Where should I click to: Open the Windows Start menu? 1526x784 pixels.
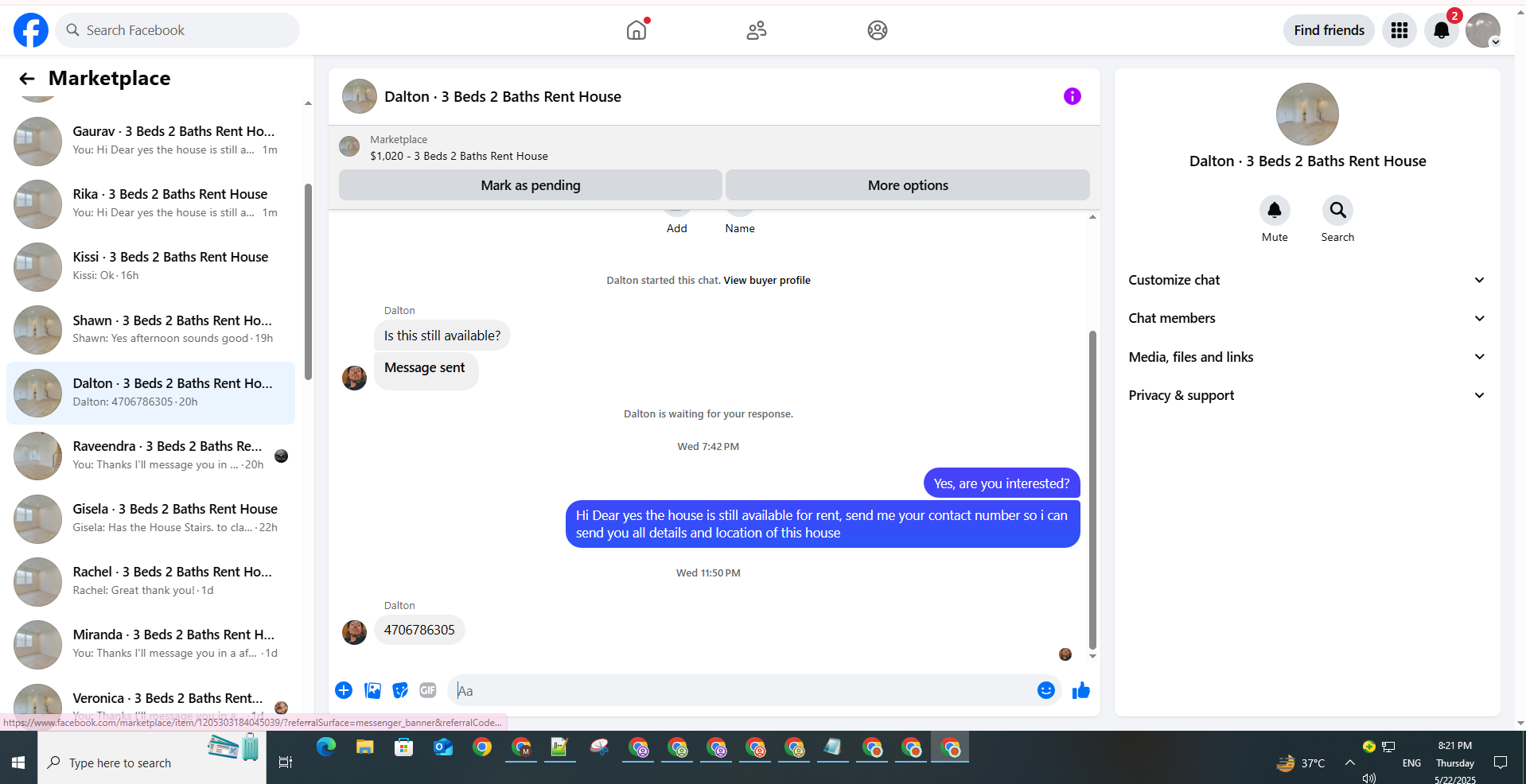18,763
